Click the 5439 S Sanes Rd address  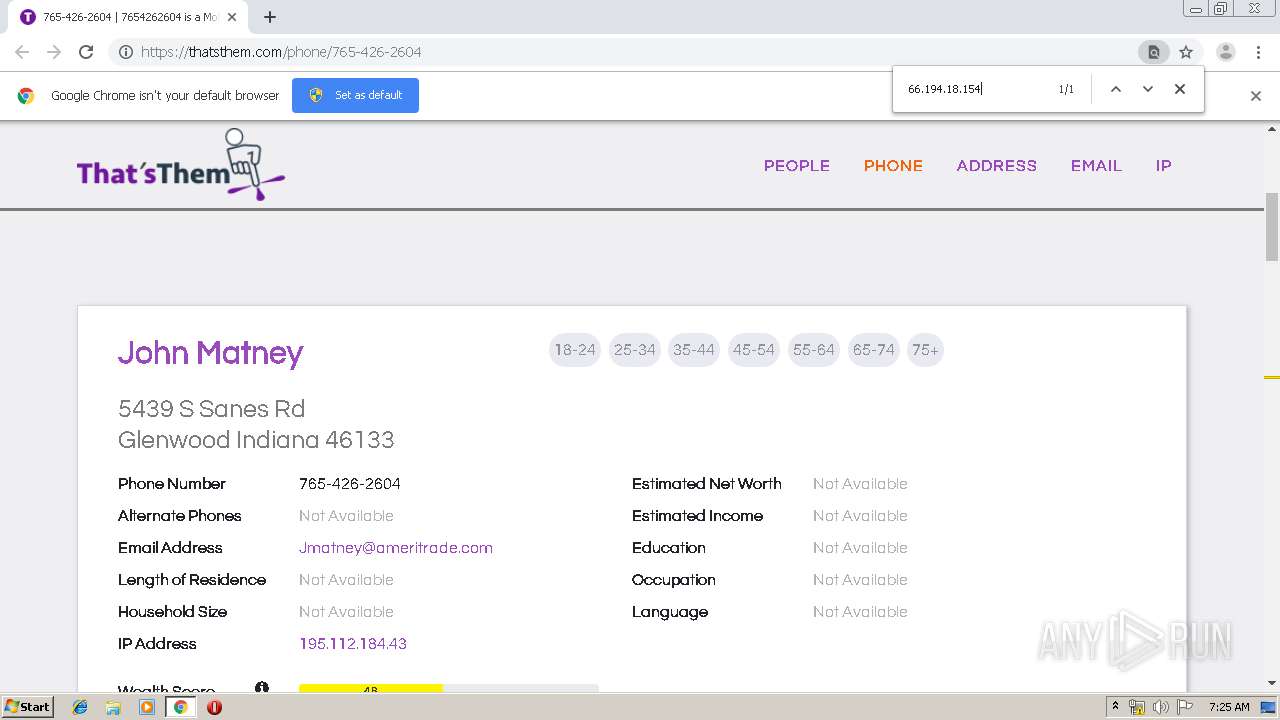pos(212,409)
